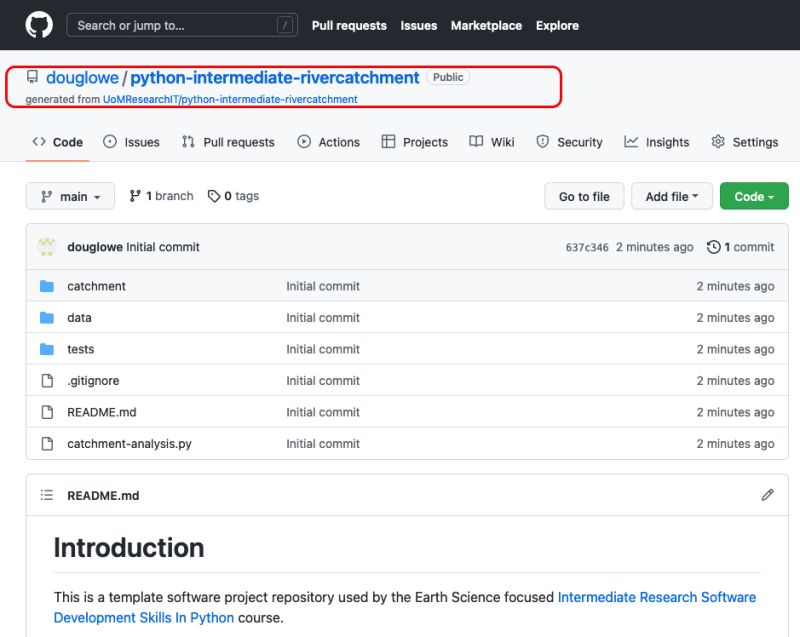The height and width of the screenshot is (637, 800).
Task: Follow the UoMResearchIT template repository link
Action: pyautogui.click(x=230, y=100)
